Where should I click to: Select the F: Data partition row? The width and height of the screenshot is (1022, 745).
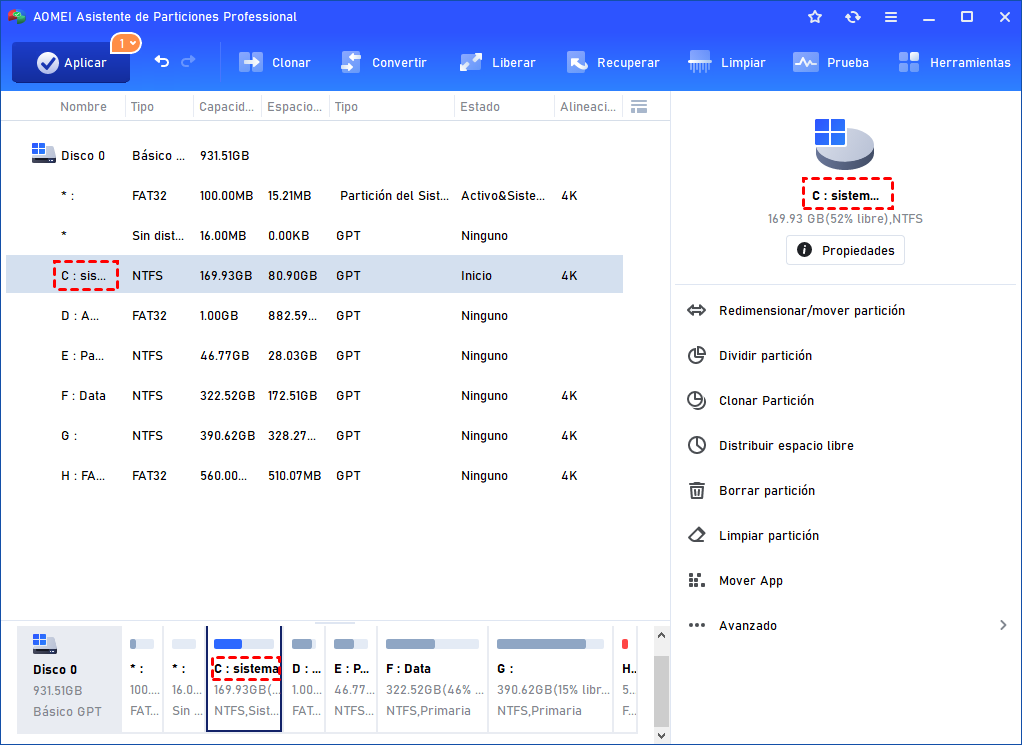click(x=314, y=396)
